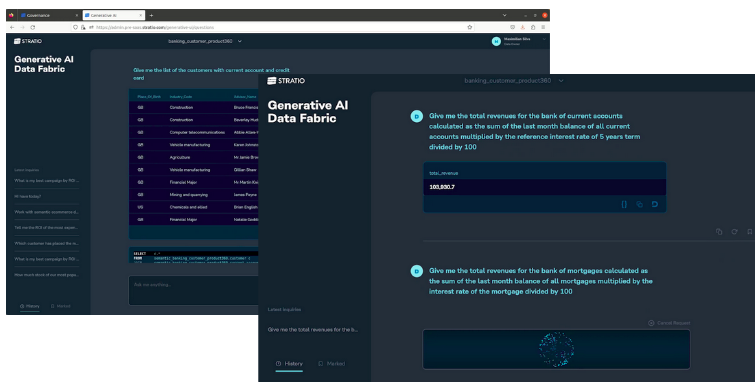This screenshot has height=384, width=755.
Task: Click the shield icon in the address bar
Action: pyautogui.click(x=75, y=27)
